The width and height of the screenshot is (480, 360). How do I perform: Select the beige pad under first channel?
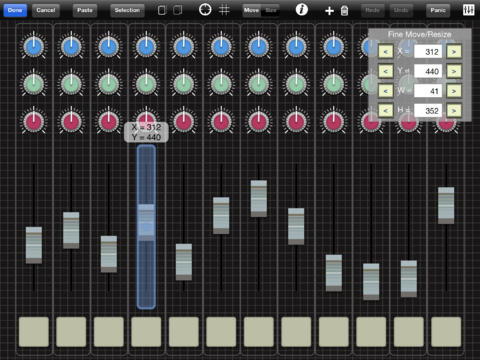pyautogui.click(x=34, y=332)
